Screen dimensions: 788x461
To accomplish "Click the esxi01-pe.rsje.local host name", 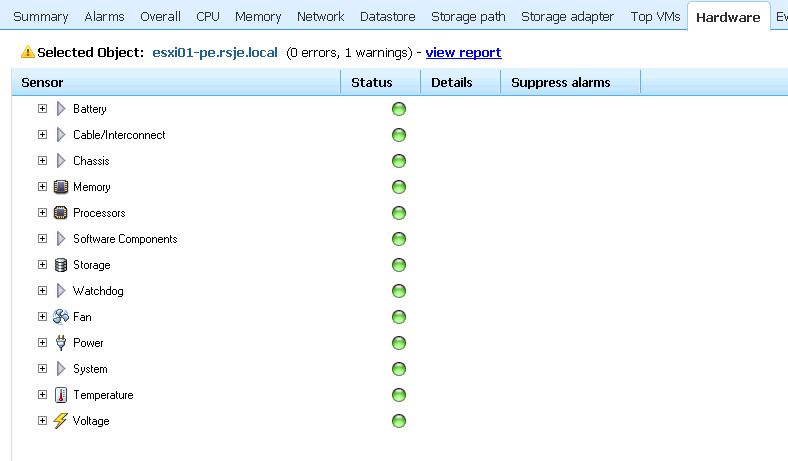I will [215, 52].
